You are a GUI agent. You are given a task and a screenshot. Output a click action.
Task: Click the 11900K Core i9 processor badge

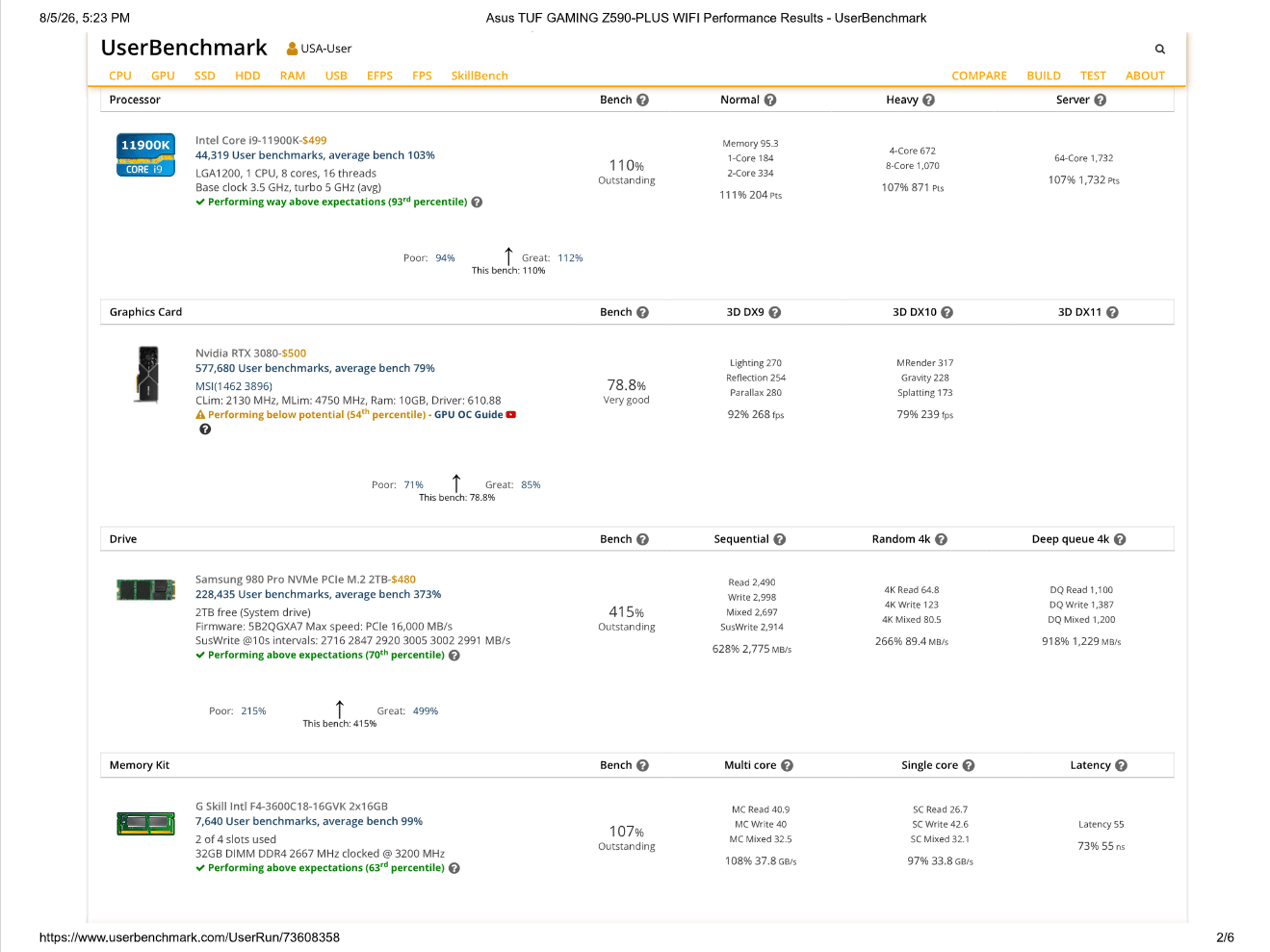coord(146,155)
